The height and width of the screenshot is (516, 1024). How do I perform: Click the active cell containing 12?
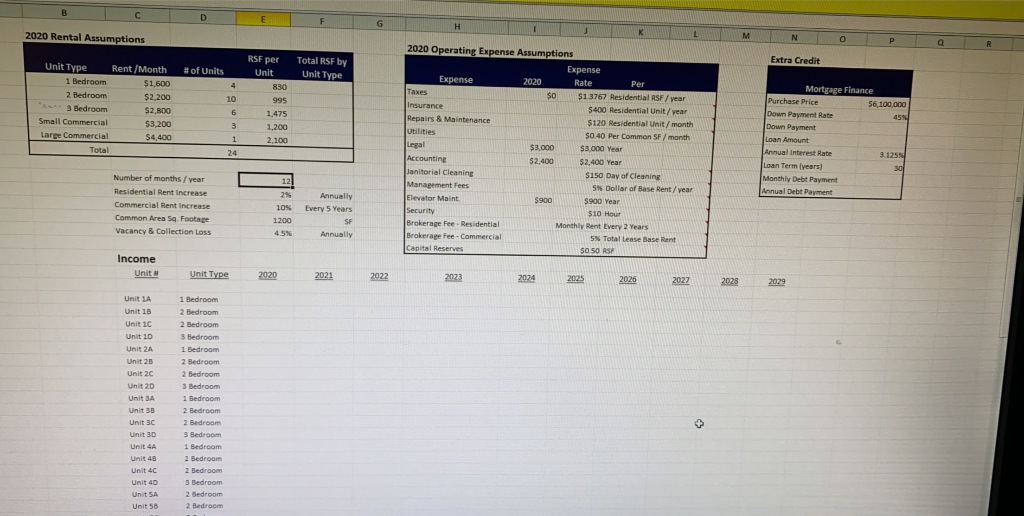coord(266,180)
